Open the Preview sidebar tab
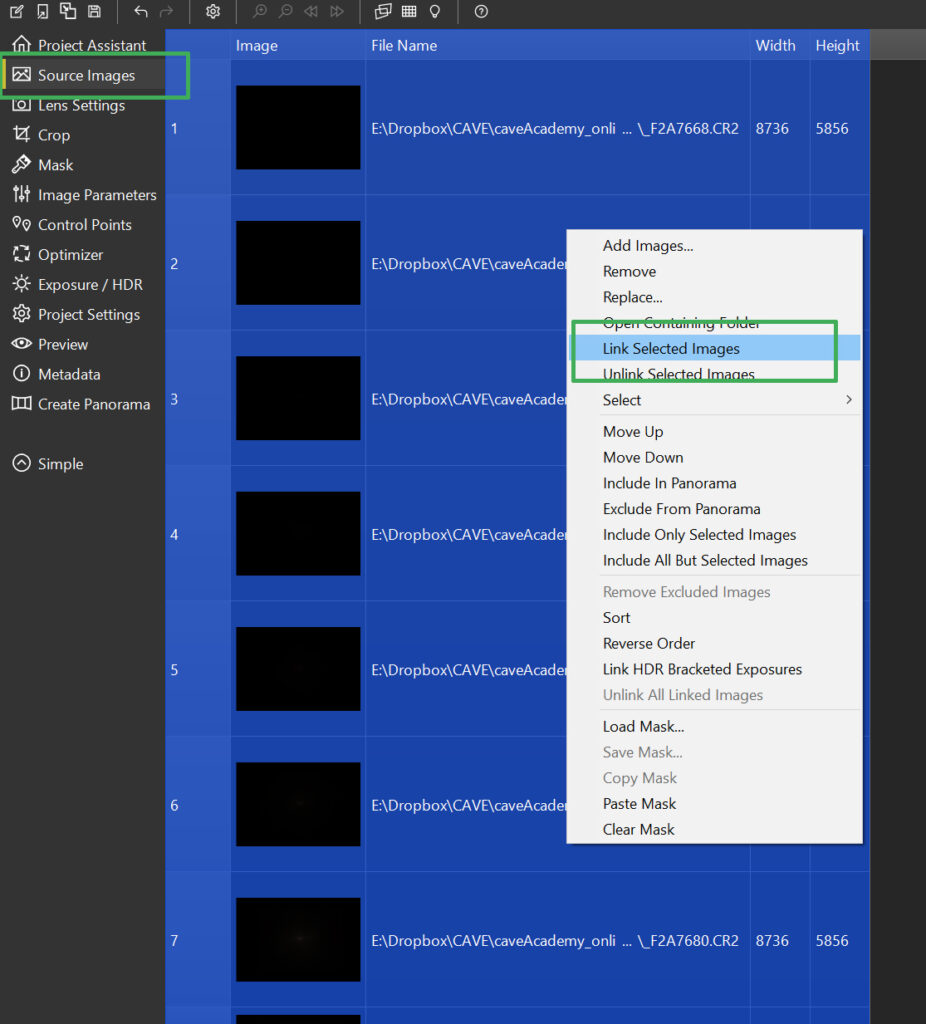Viewport: 926px width, 1024px height. point(82,344)
